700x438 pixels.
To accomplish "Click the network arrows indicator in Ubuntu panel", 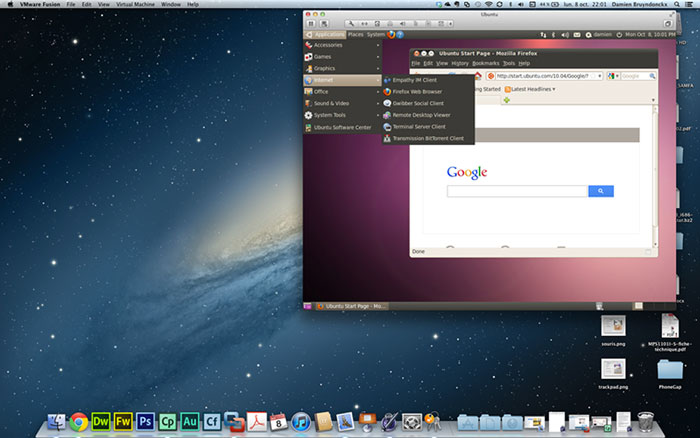I will [x=543, y=34].
